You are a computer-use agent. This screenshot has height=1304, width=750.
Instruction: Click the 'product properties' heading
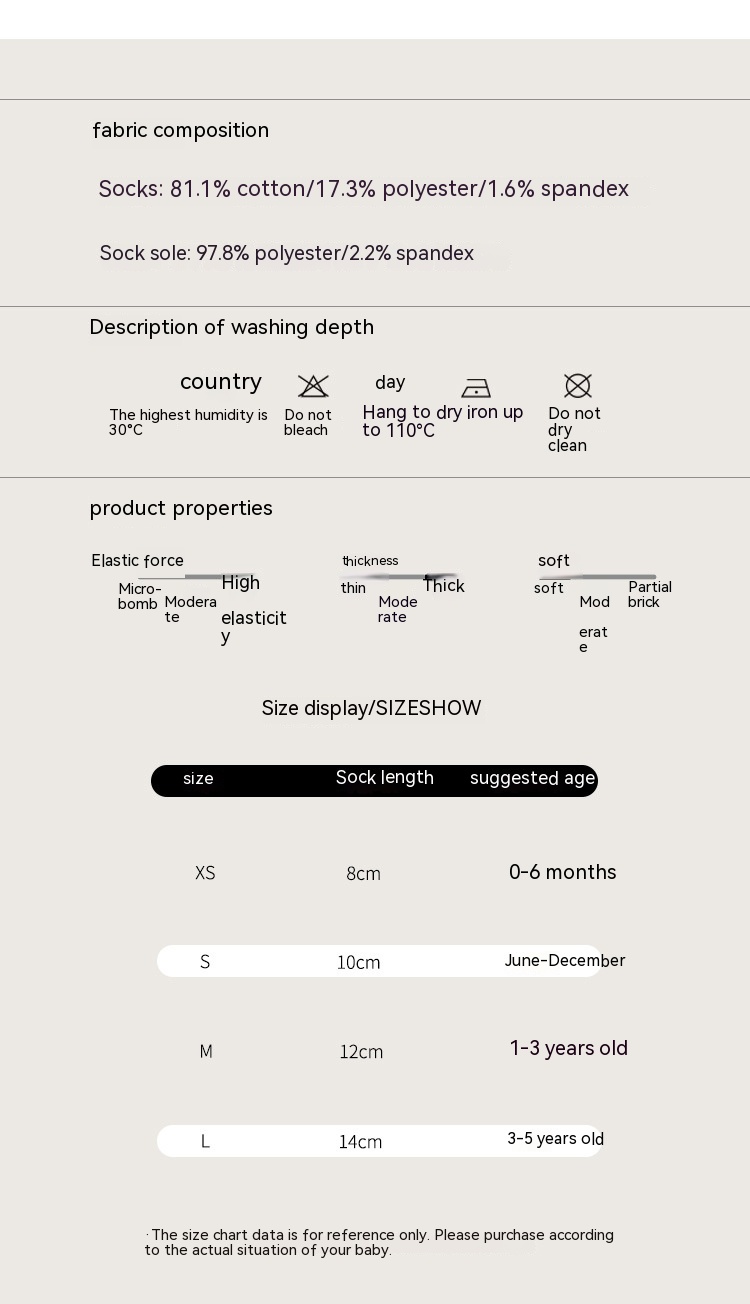point(181,508)
